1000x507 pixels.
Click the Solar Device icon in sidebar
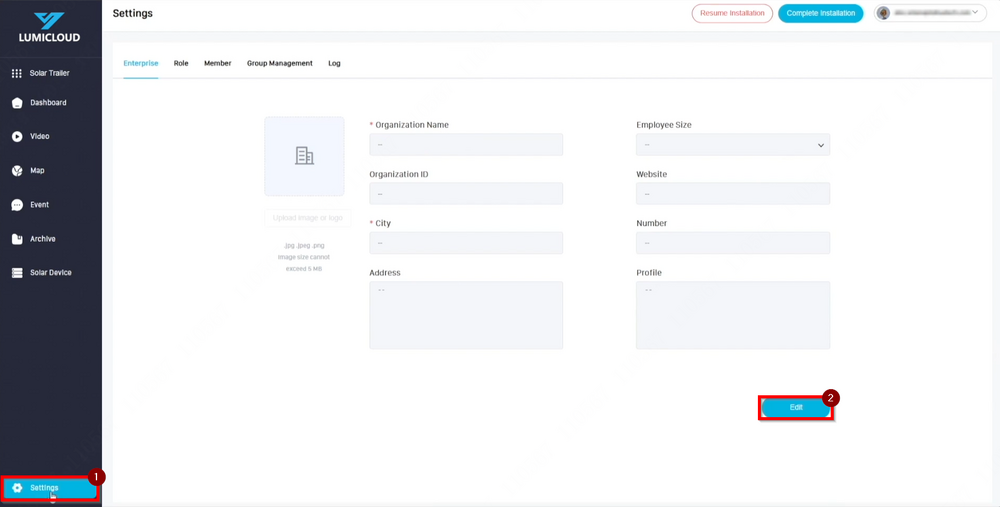[x=17, y=273]
